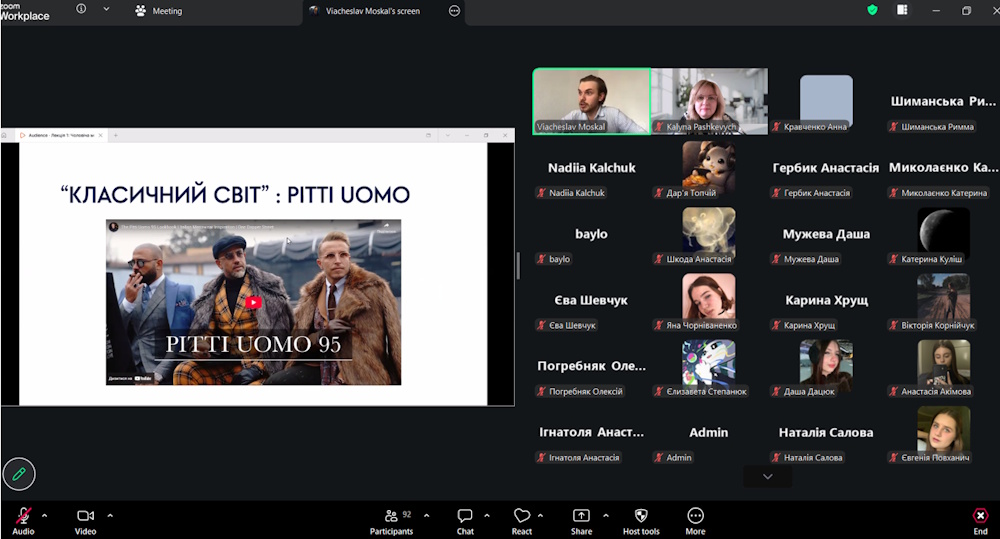Open Host tools shield icon
Image resolution: width=1000 pixels, height=539 pixels.
click(x=641, y=516)
